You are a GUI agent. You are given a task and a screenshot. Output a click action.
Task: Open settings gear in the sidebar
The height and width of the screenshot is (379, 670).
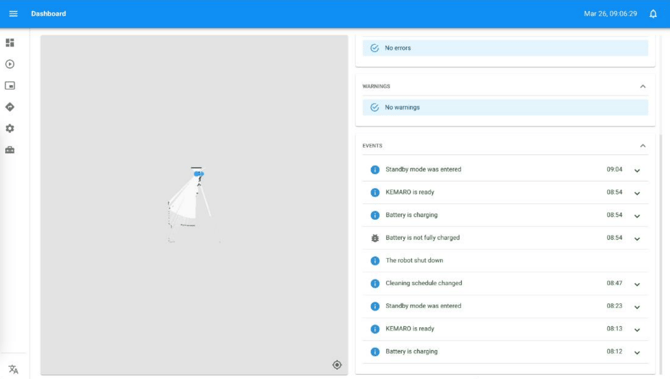pos(10,128)
